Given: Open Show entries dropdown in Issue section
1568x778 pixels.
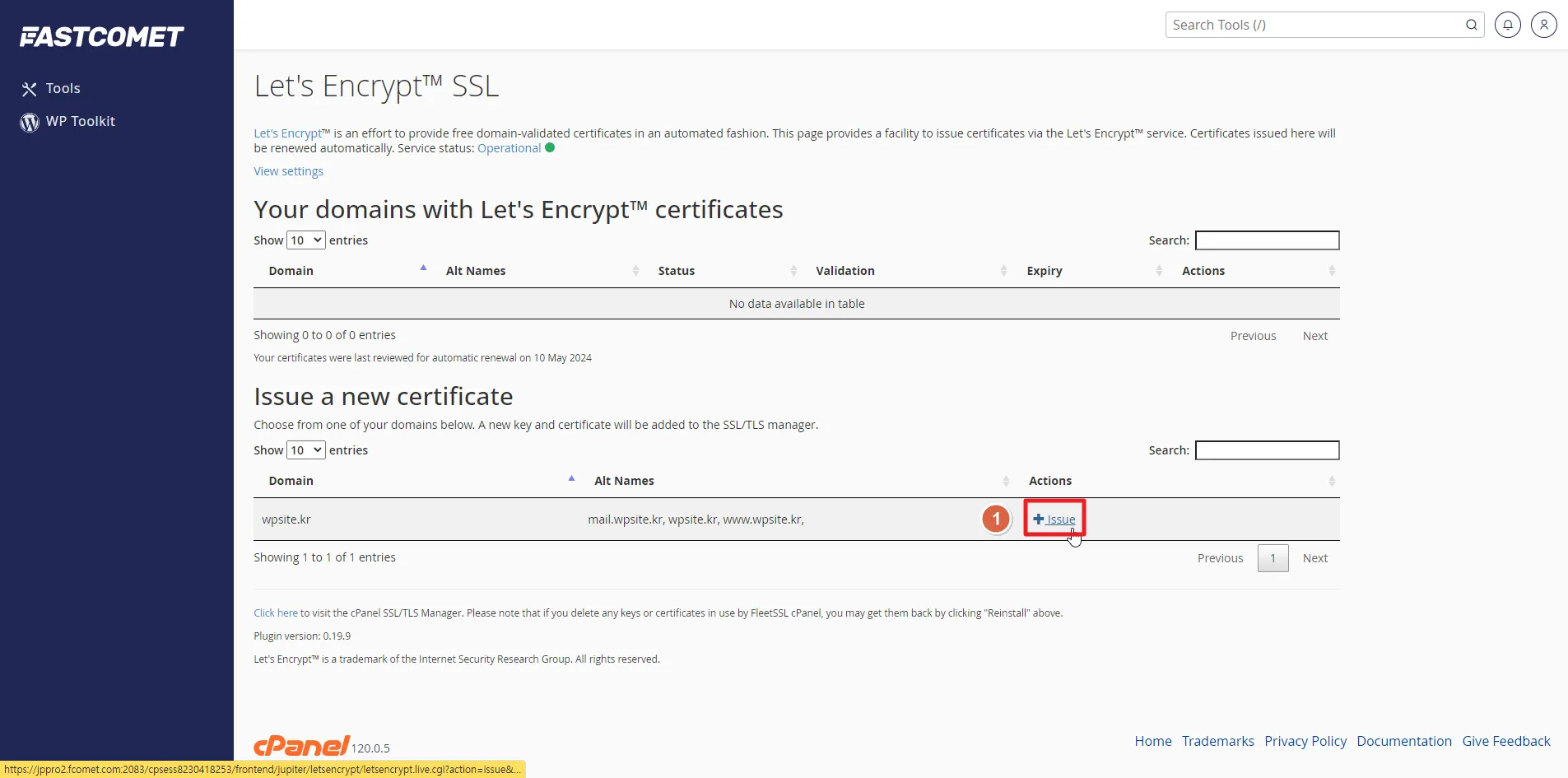Looking at the screenshot, I should tap(306, 450).
